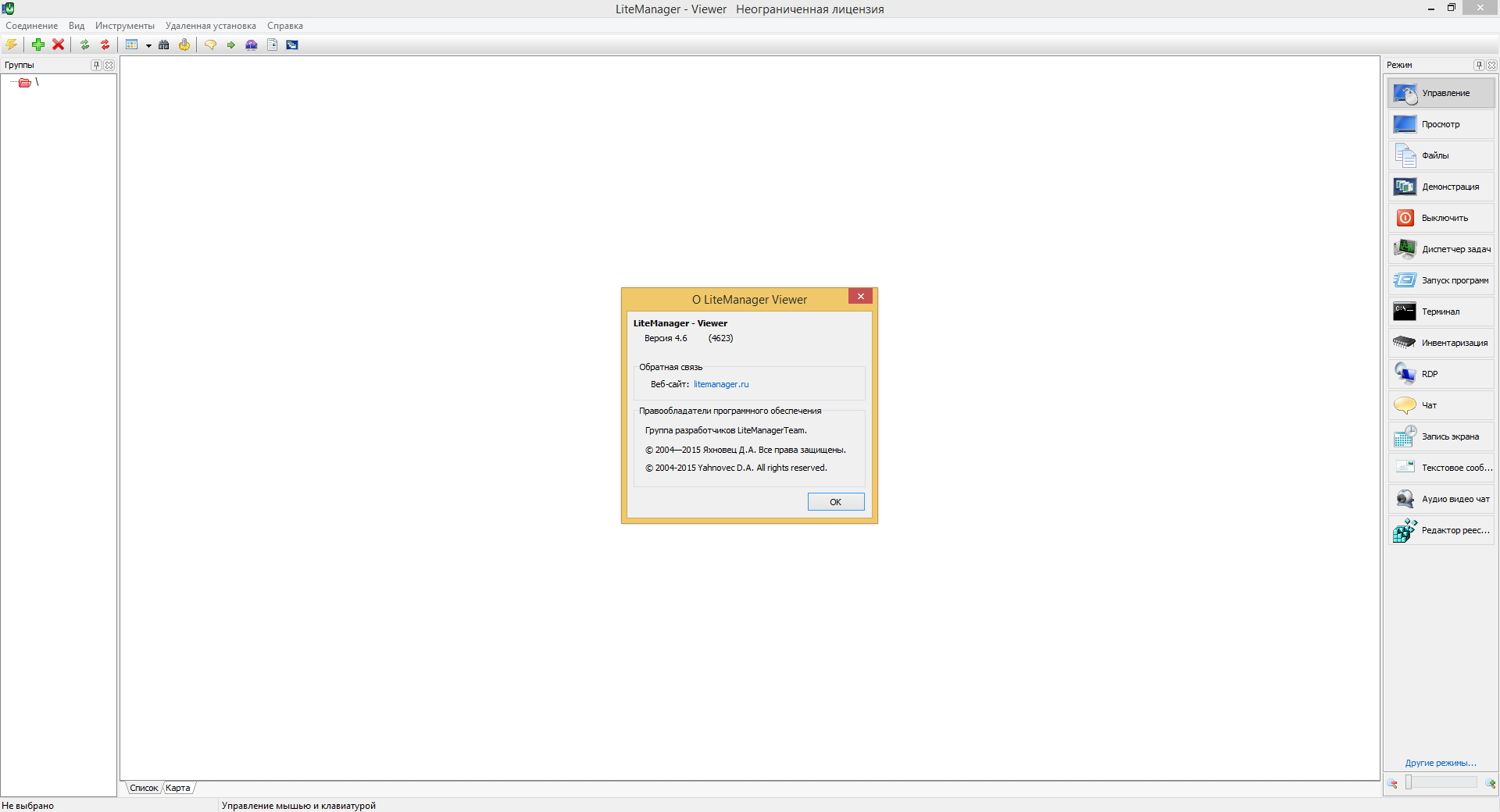This screenshot has height=812, width=1500.
Task: Open the view-mode dropdown arrow in toolbar
Action: pos(148,45)
